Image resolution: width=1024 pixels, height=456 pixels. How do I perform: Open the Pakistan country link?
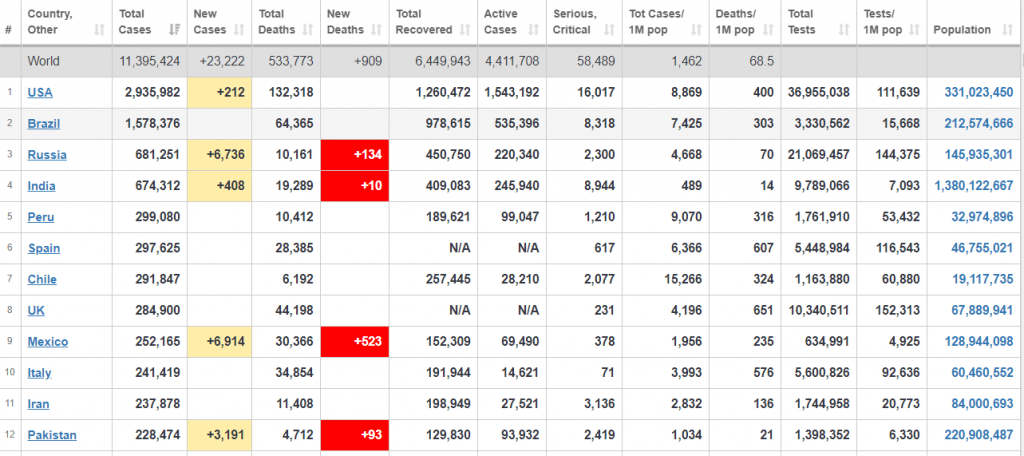(52, 435)
